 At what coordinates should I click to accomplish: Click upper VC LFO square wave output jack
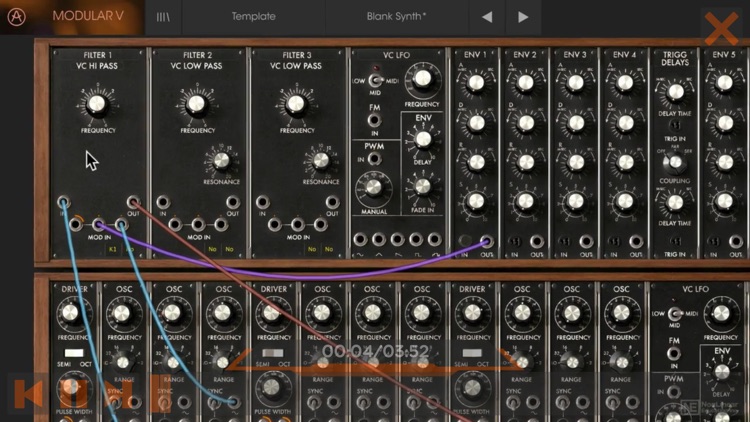(416, 239)
